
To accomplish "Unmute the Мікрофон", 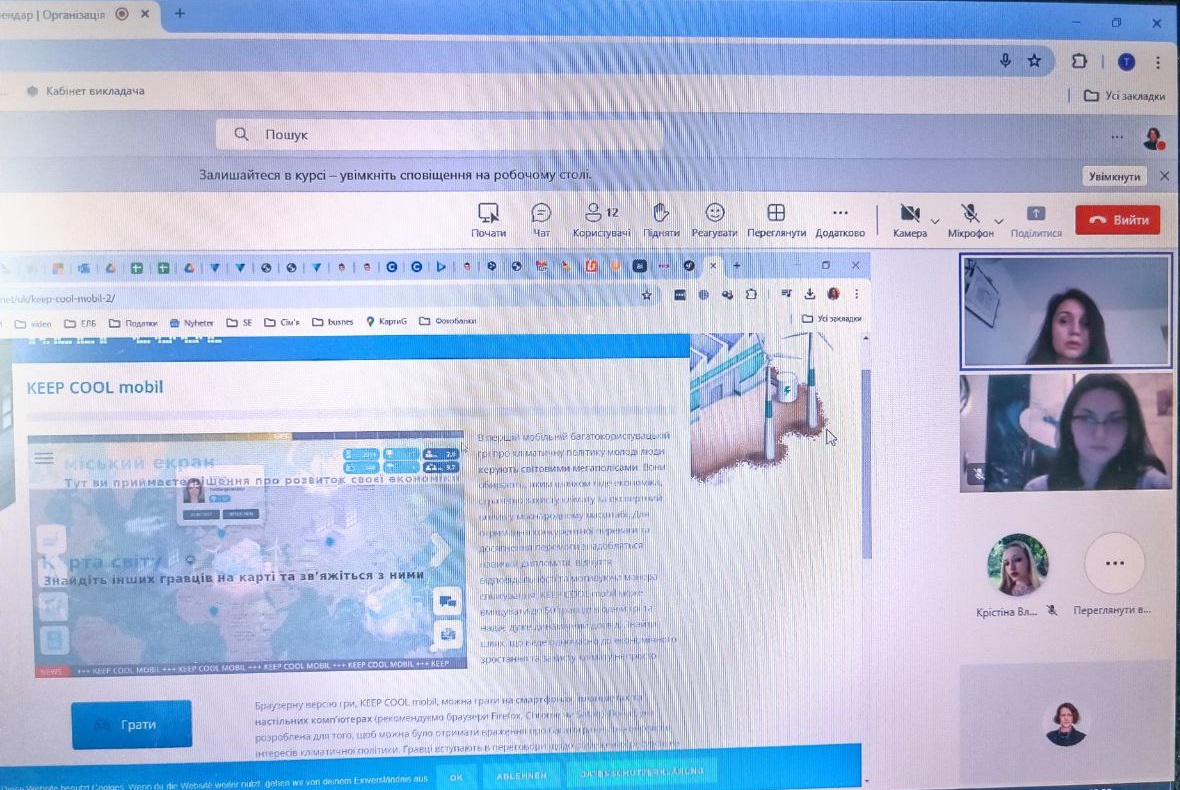I will [970, 220].
